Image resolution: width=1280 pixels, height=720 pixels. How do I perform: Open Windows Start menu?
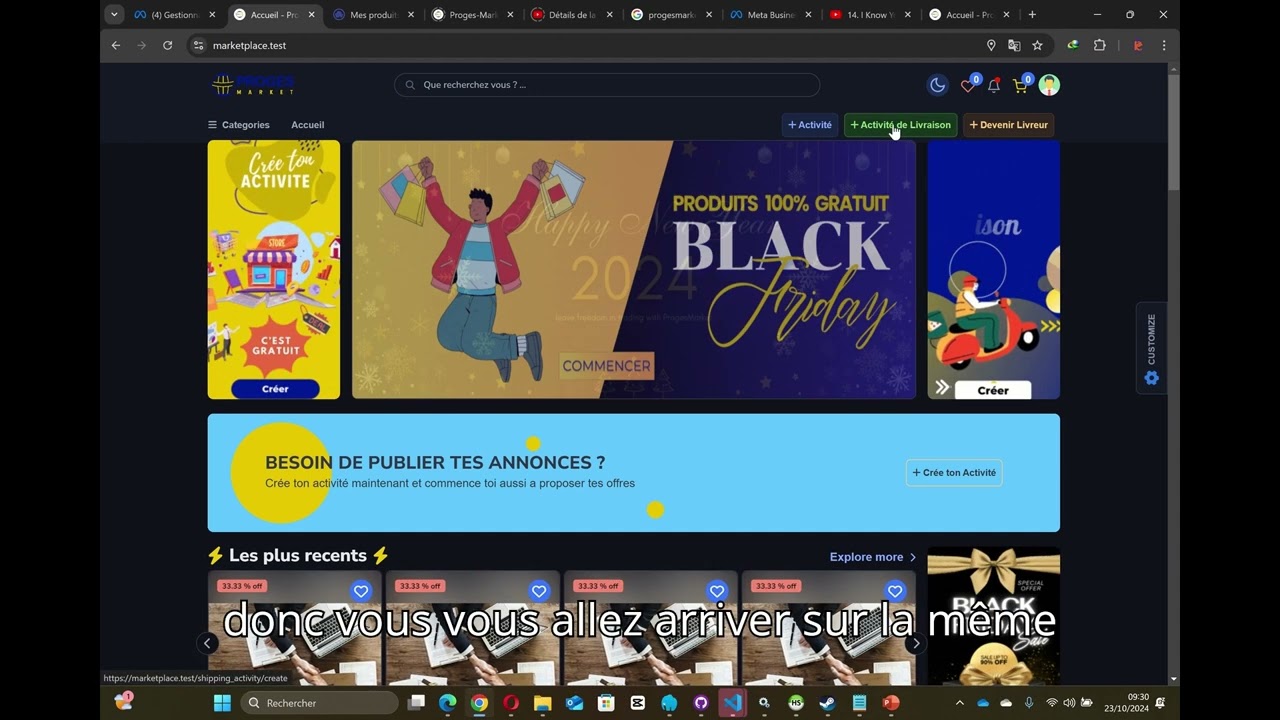click(222, 703)
